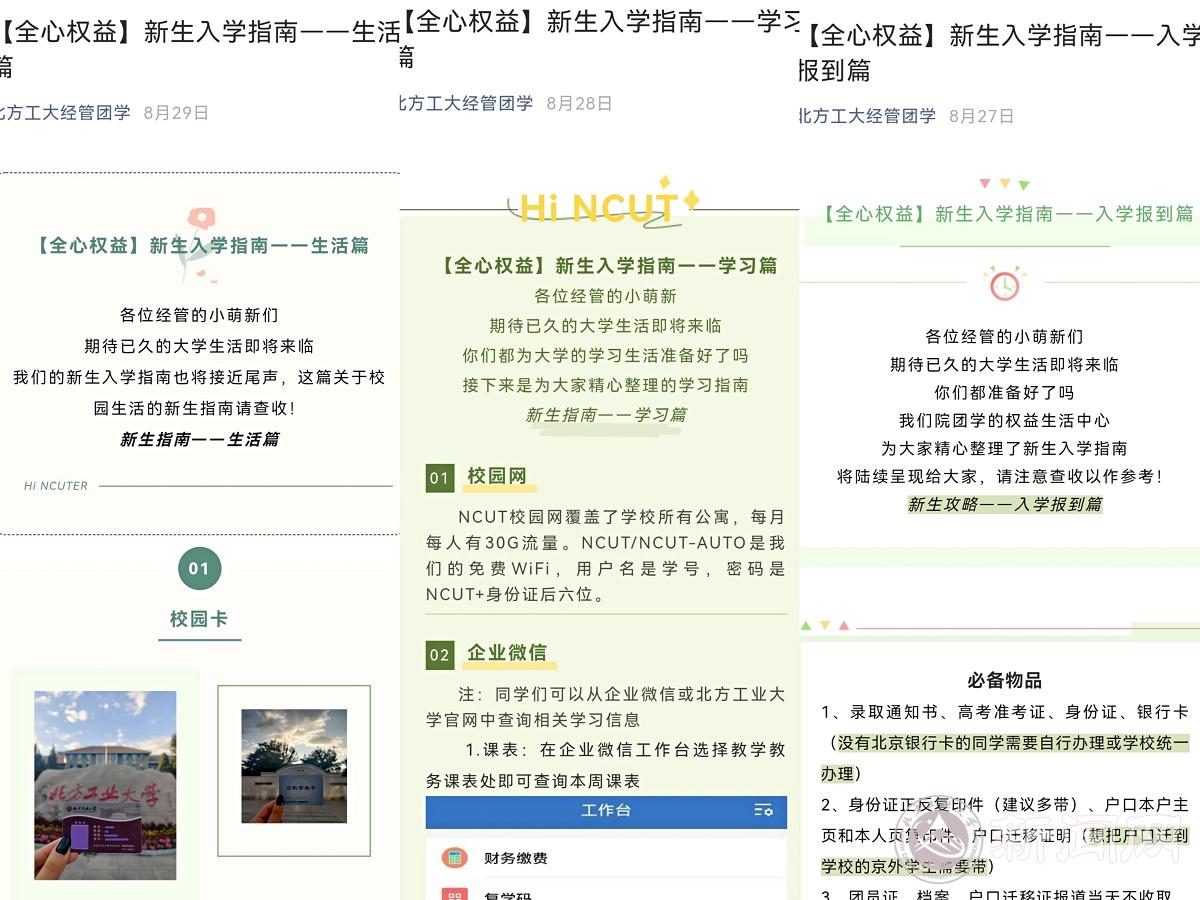Image resolution: width=1200 pixels, height=900 pixels.
Task: Open 北方工大经管团学 account dated 8月29日
Action: pyautogui.click(x=65, y=113)
